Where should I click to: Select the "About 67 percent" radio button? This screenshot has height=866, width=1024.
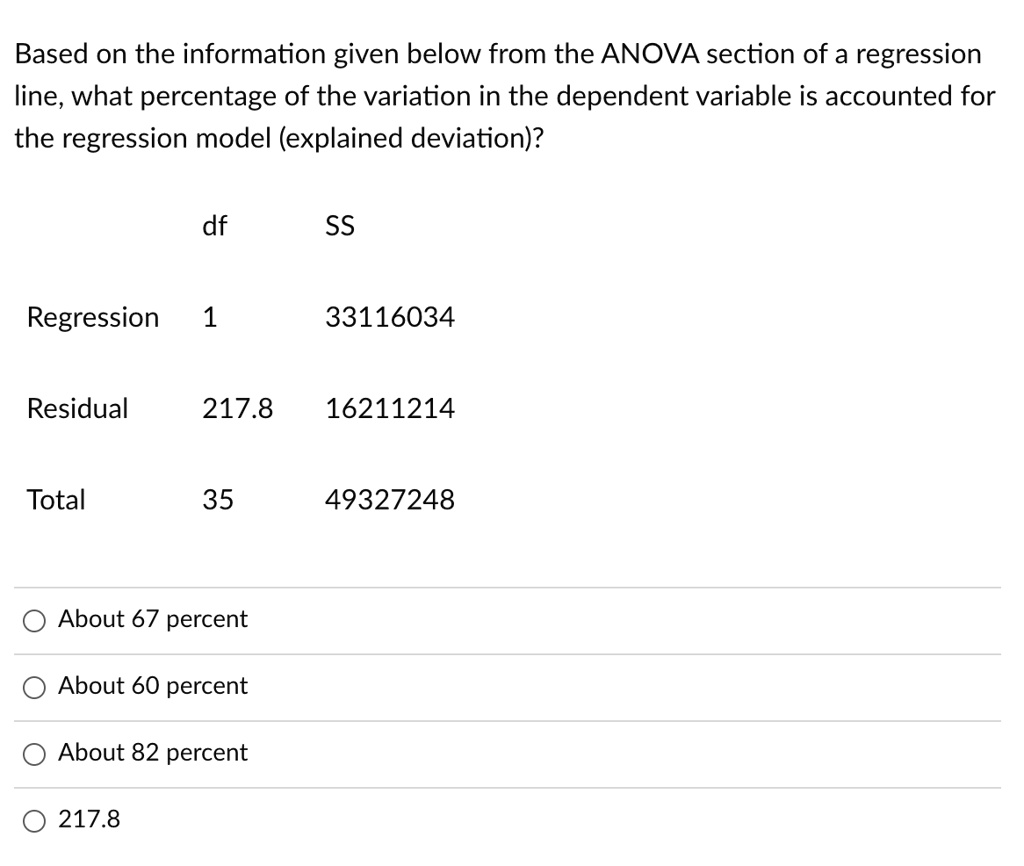pos(34,620)
